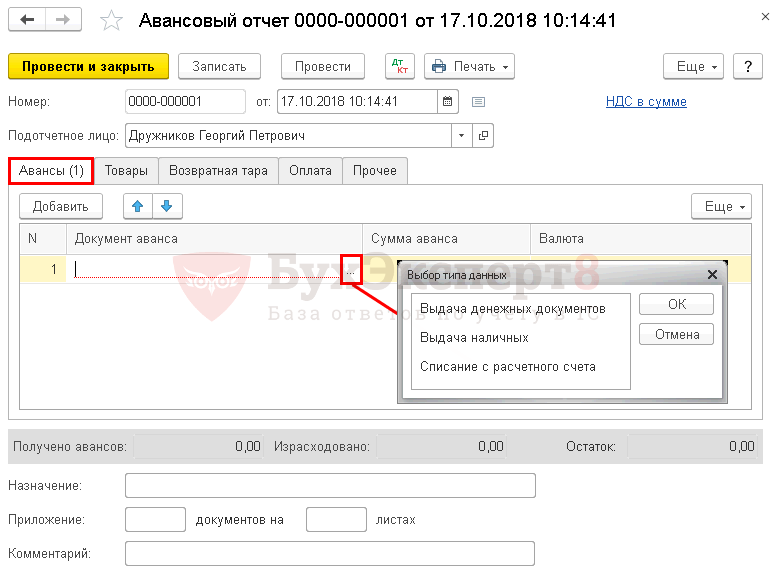
Task: Click the Израсходовано value 0,00
Action: click(441, 447)
